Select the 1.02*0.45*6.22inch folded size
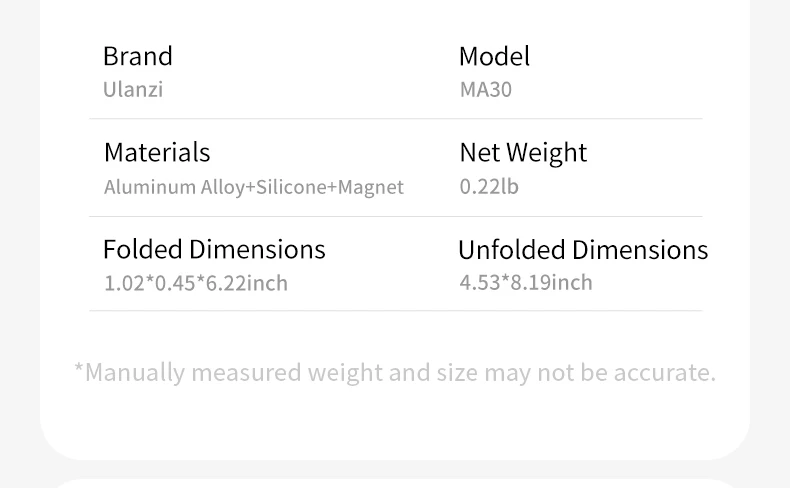Screen dimensions: 790x488 (x=196, y=283)
